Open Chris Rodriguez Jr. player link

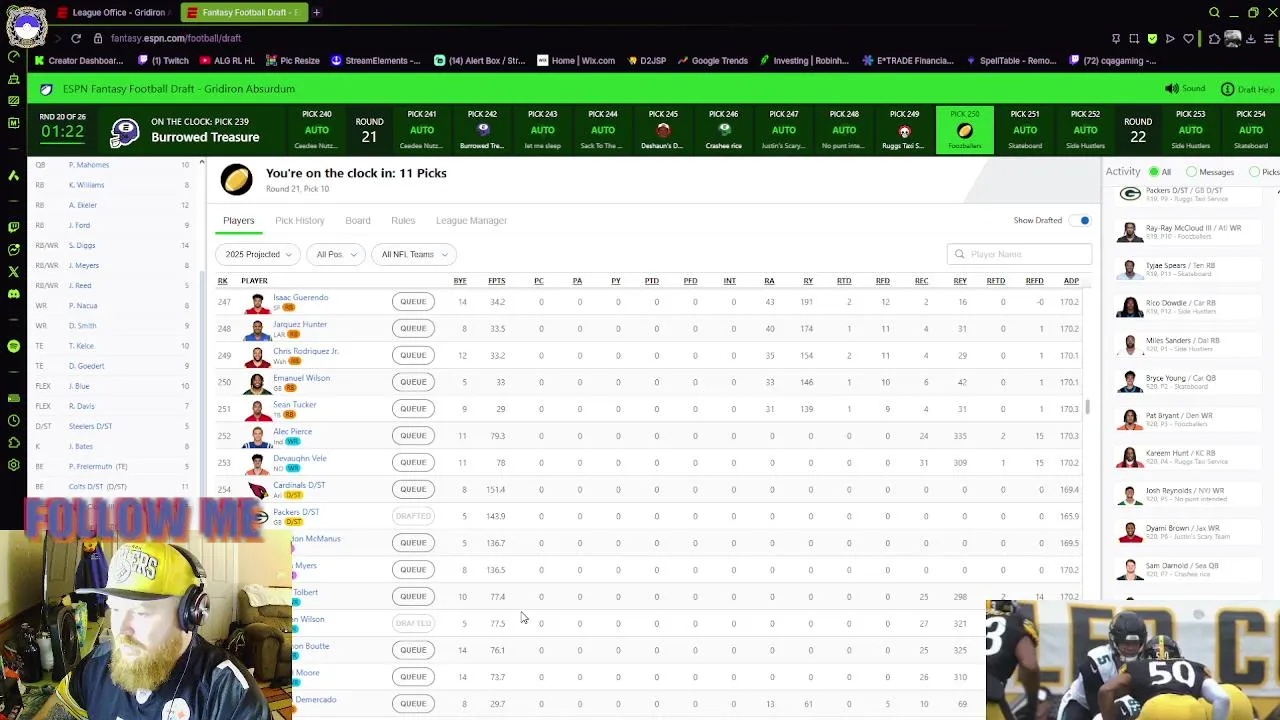[306, 351]
